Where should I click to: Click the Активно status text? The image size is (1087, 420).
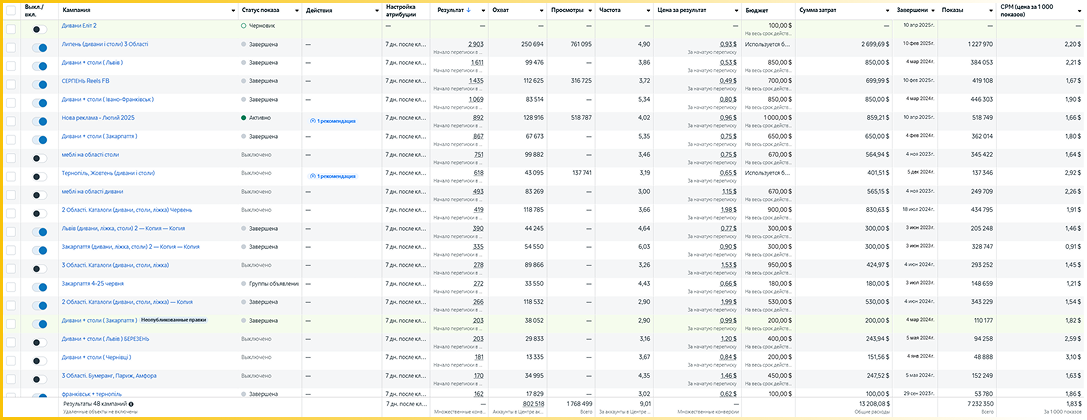(x=260, y=118)
